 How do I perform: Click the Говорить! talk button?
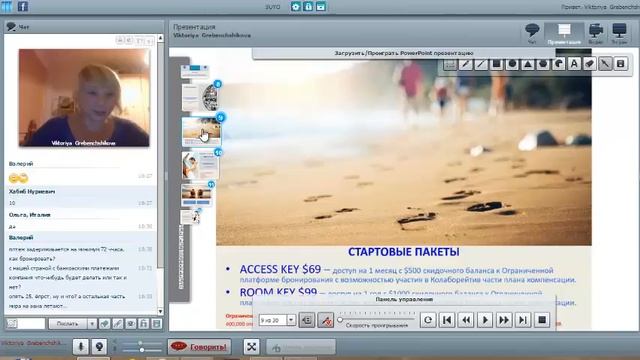(x=200, y=347)
